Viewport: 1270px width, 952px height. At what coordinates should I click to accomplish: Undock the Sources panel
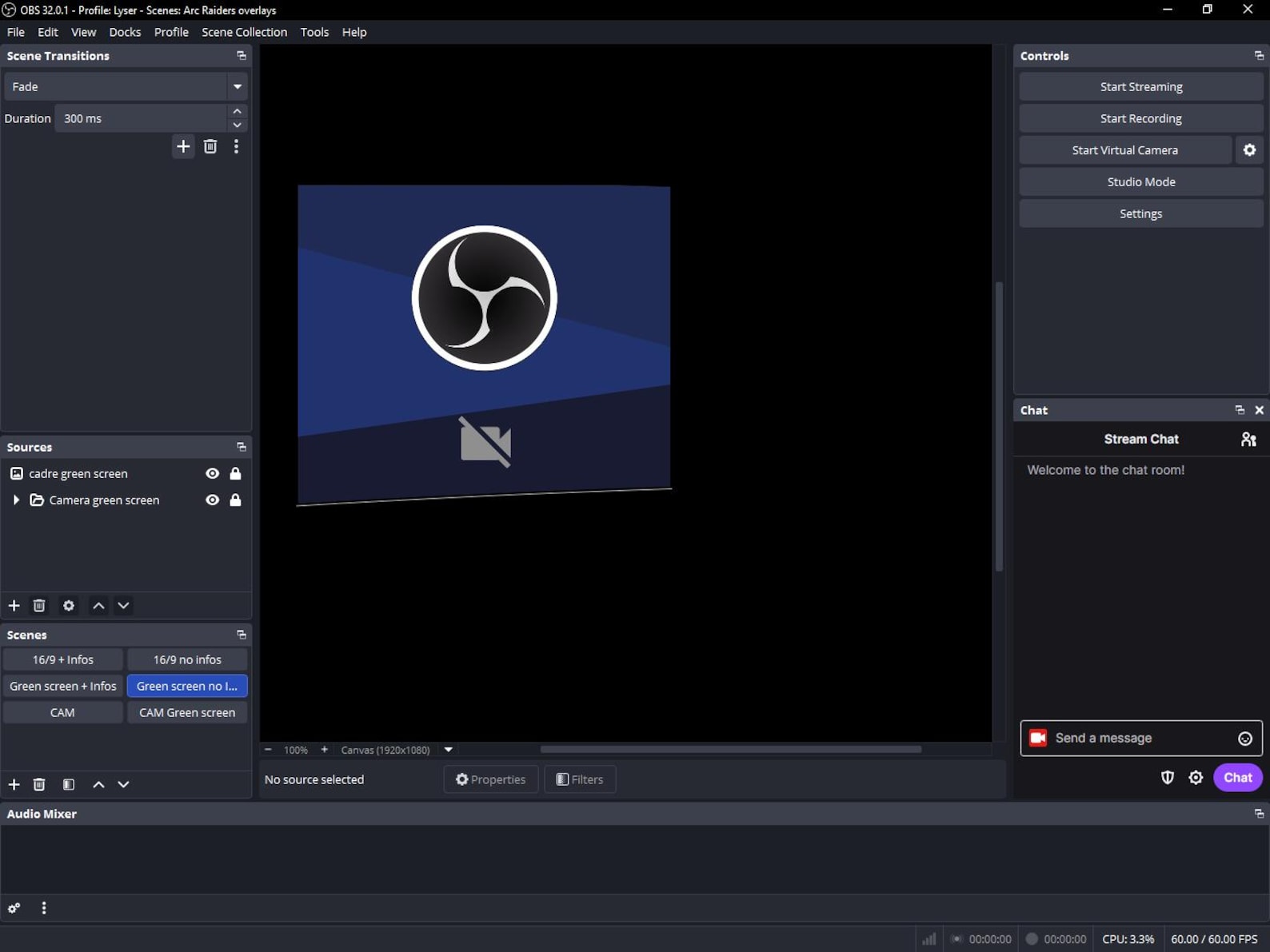242,447
